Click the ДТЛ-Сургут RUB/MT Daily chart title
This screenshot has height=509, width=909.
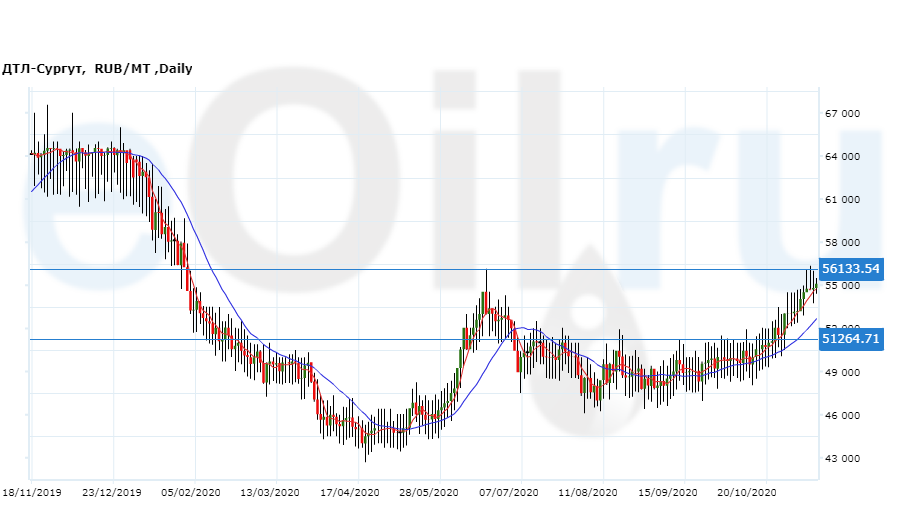click(x=97, y=69)
